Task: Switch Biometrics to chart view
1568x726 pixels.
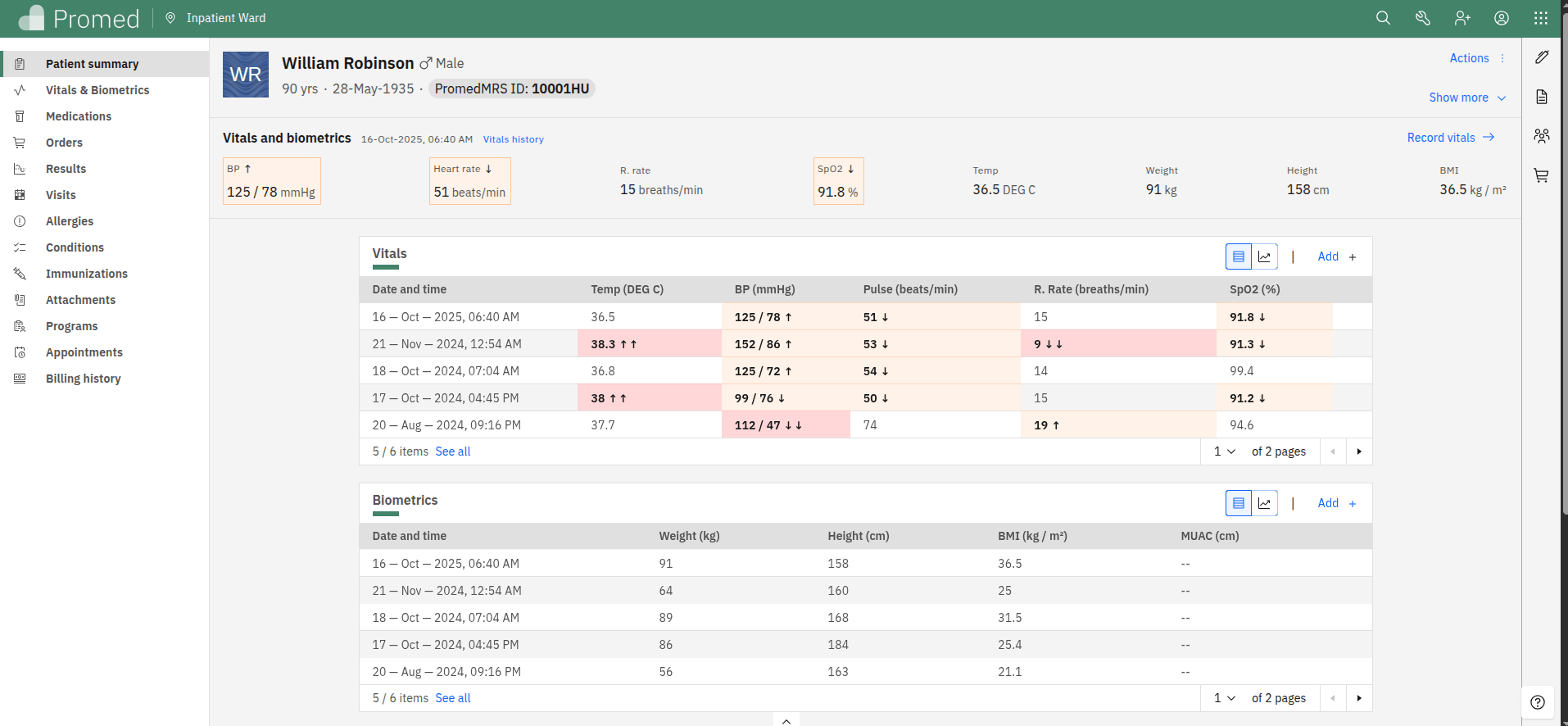Action: 1264,503
